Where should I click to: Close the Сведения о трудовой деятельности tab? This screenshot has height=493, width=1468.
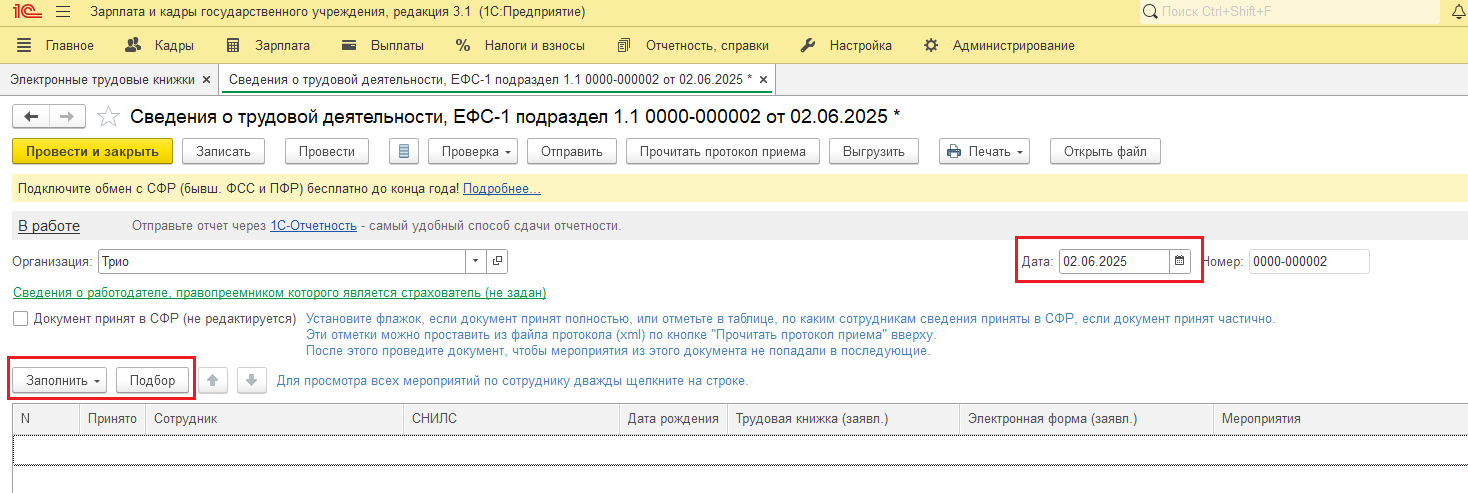tap(763, 79)
